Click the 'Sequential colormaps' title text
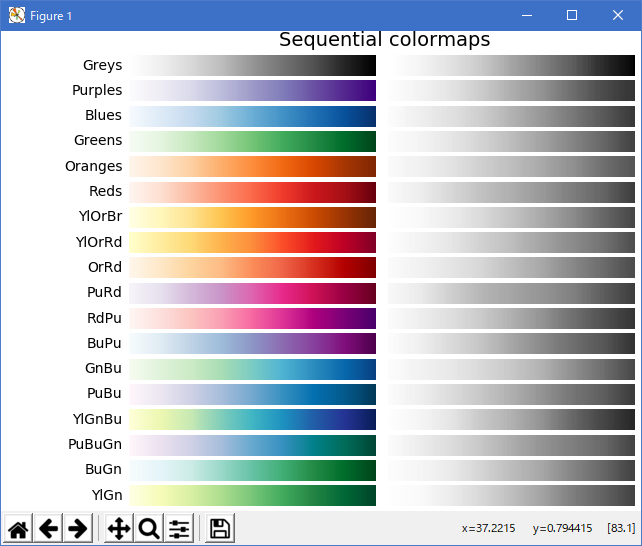The image size is (642, 546). 384,40
